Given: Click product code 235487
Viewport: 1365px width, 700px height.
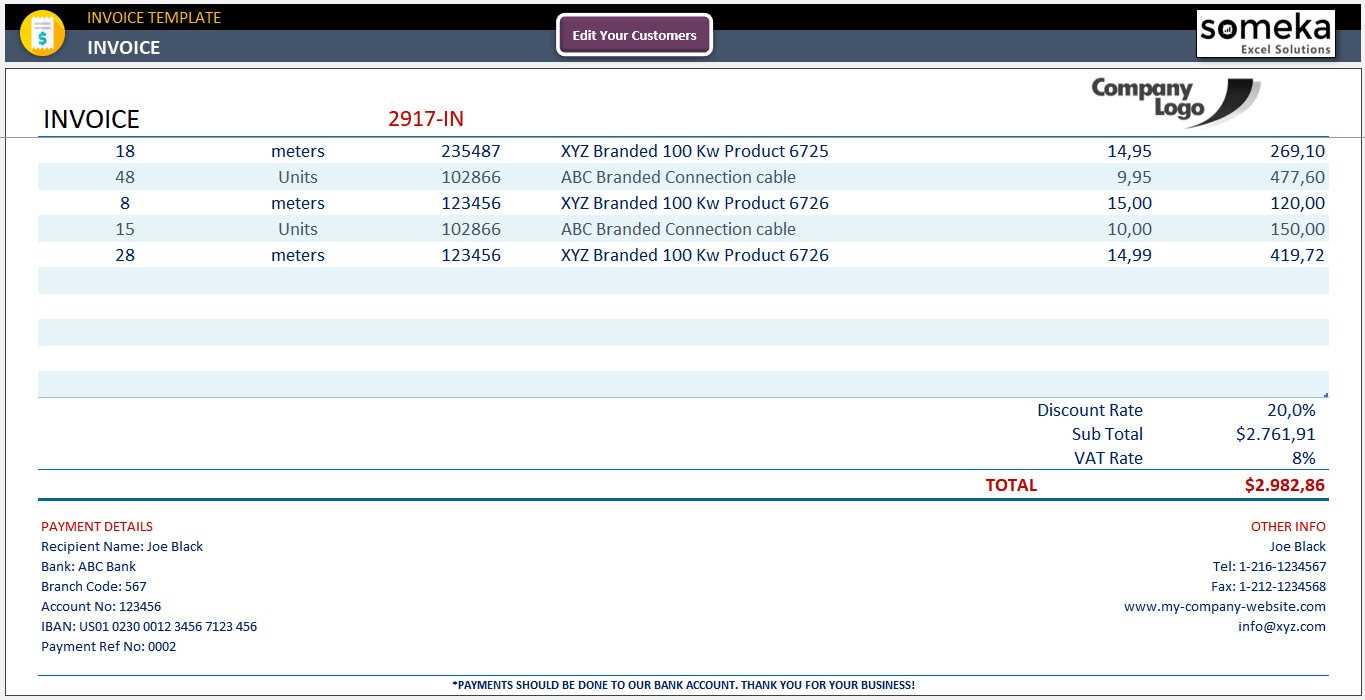Looking at the screenshot, I should click(x=471, y=151).
